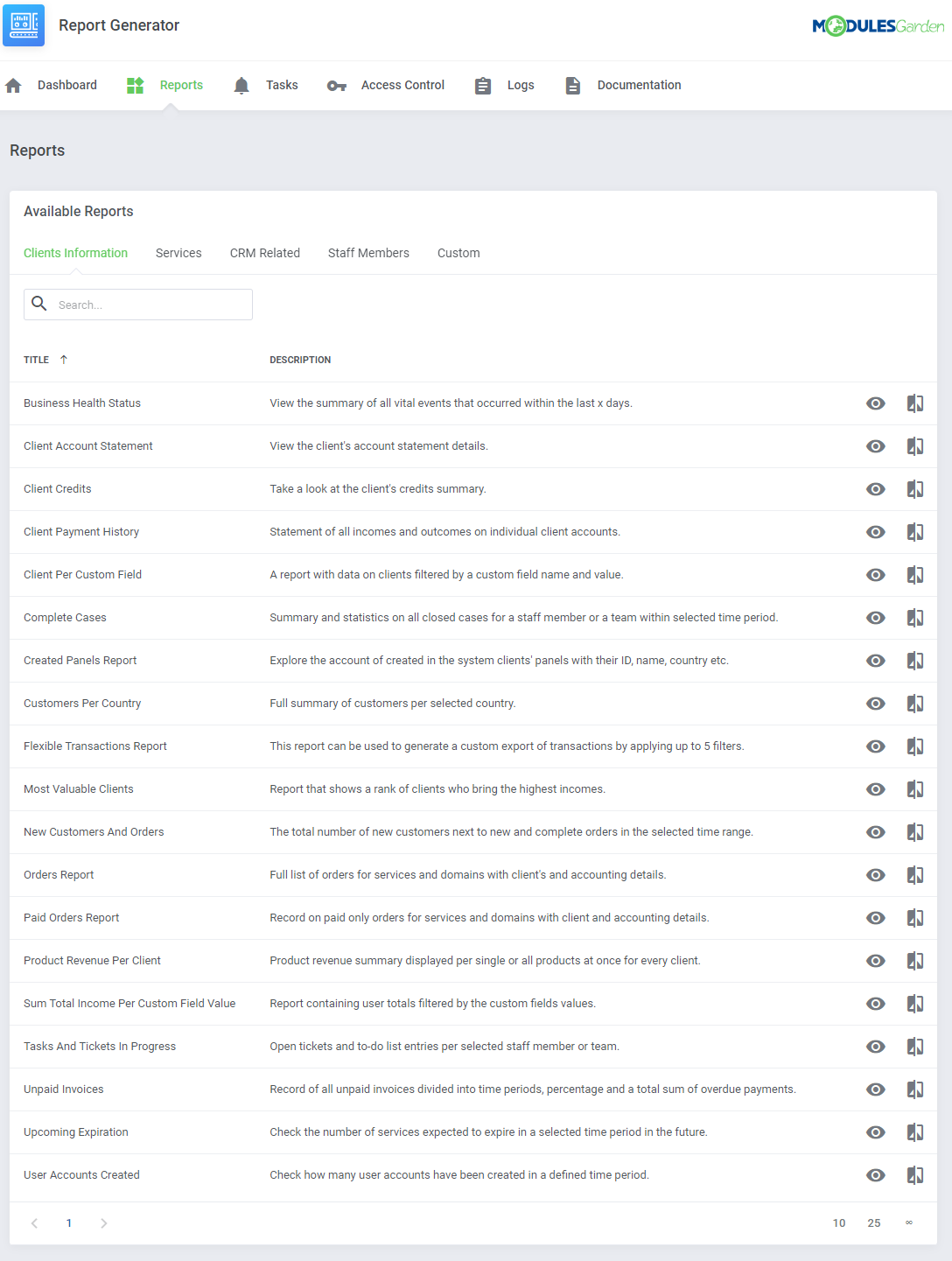Image resolution: width=952 pixels, height=1261 pixels.
Task: Preview Client Payment History report
Action: click(876, 532)
